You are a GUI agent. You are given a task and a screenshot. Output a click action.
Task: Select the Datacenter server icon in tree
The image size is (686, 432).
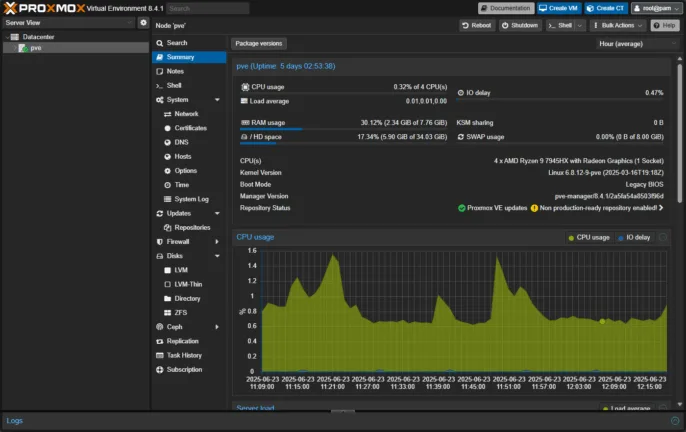pos(15,37)
